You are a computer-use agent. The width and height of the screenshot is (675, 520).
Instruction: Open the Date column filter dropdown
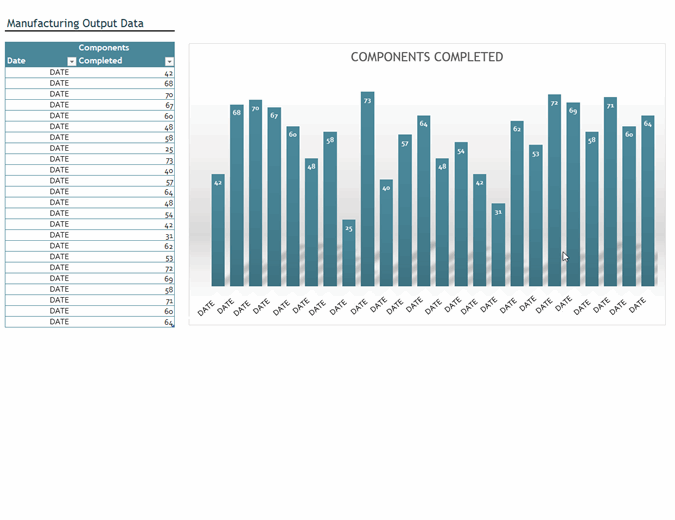(72, 62)
